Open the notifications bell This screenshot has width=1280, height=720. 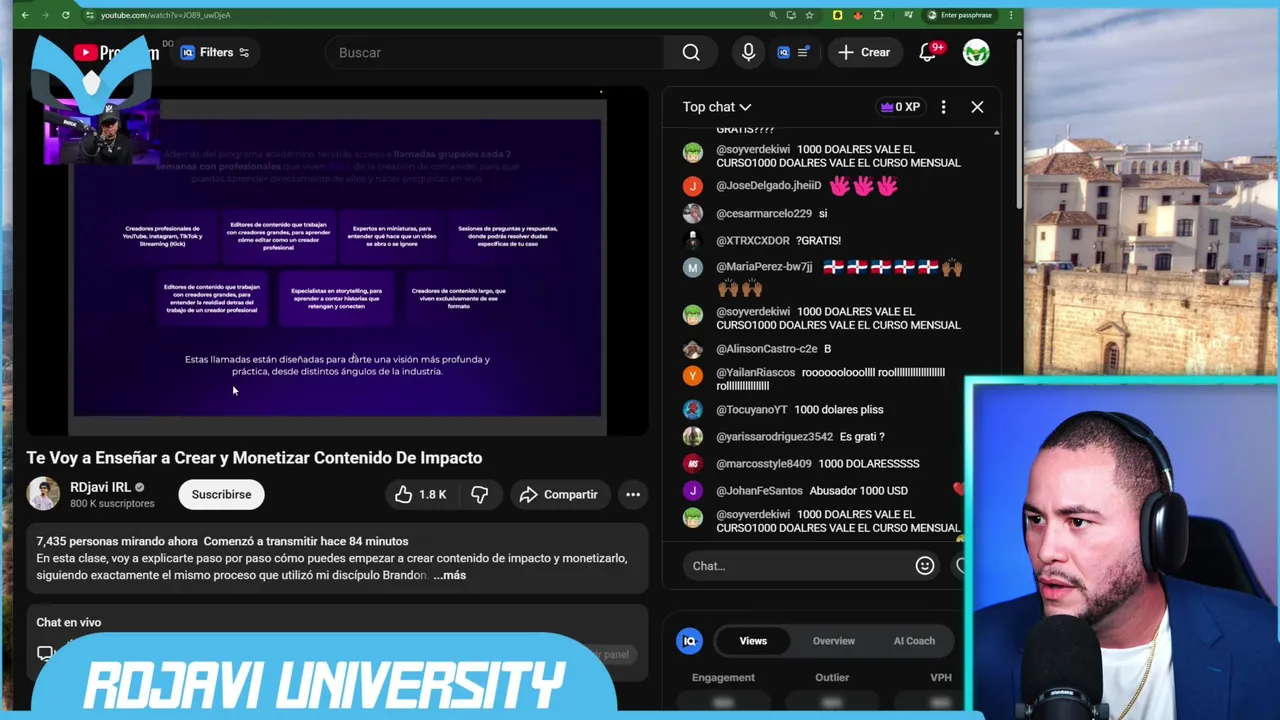tap(928, 52)
